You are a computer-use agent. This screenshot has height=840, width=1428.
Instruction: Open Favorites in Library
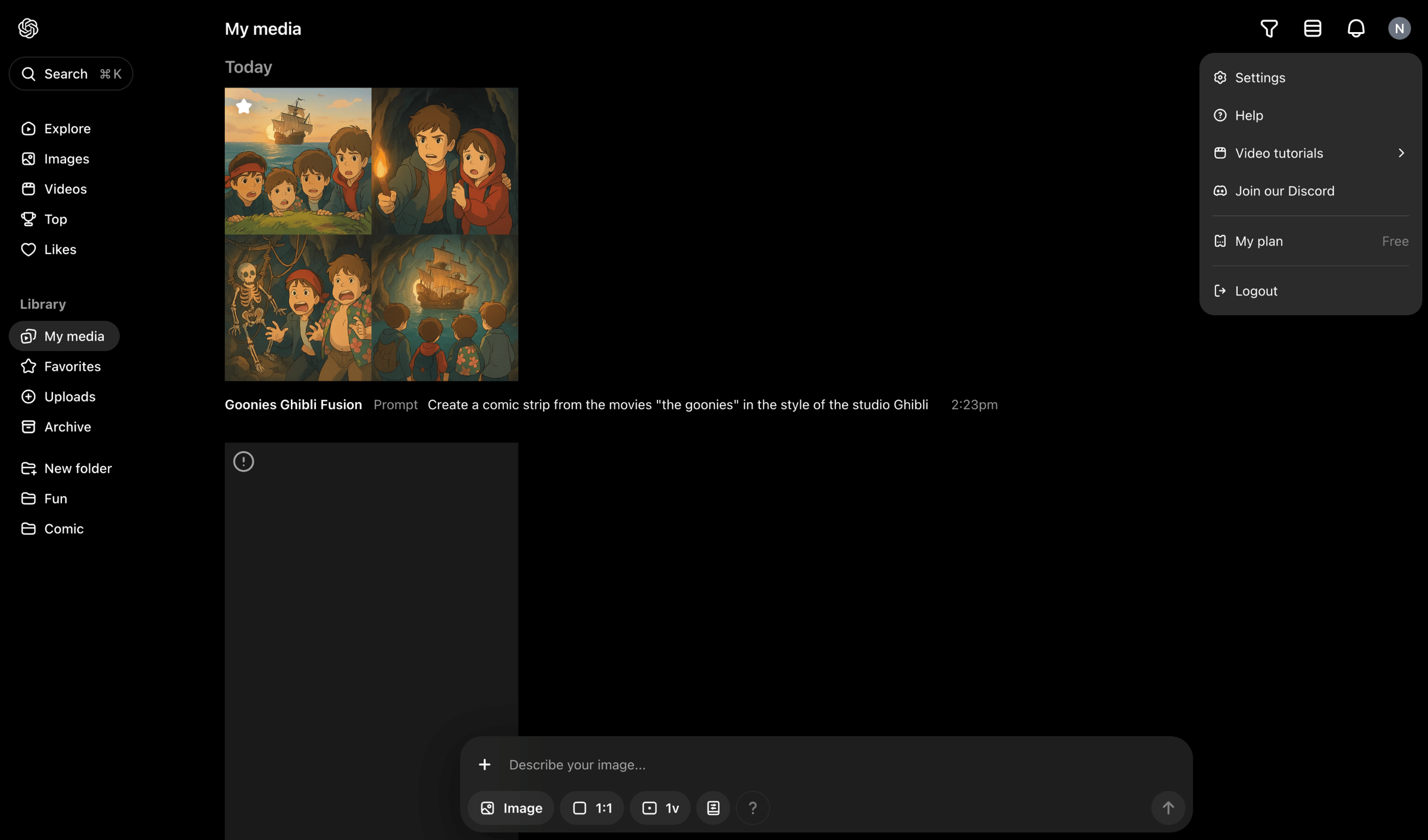pos(61,366)
